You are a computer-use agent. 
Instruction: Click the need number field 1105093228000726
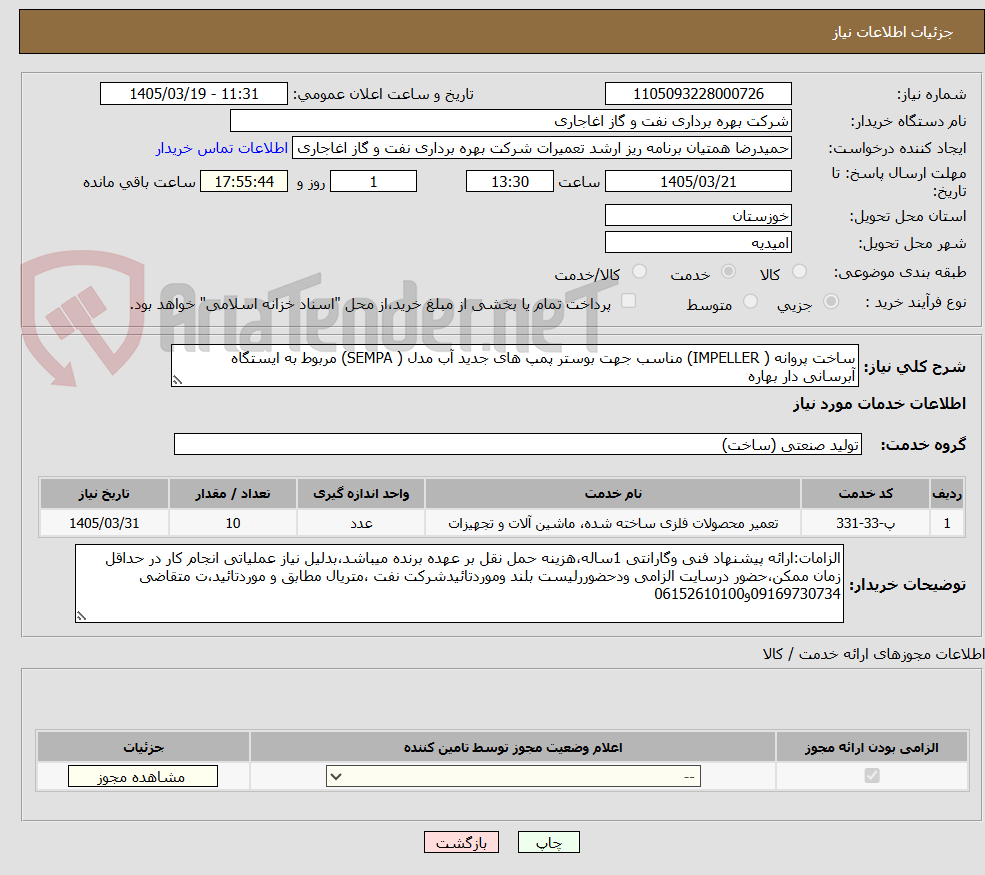coord(698,94)
